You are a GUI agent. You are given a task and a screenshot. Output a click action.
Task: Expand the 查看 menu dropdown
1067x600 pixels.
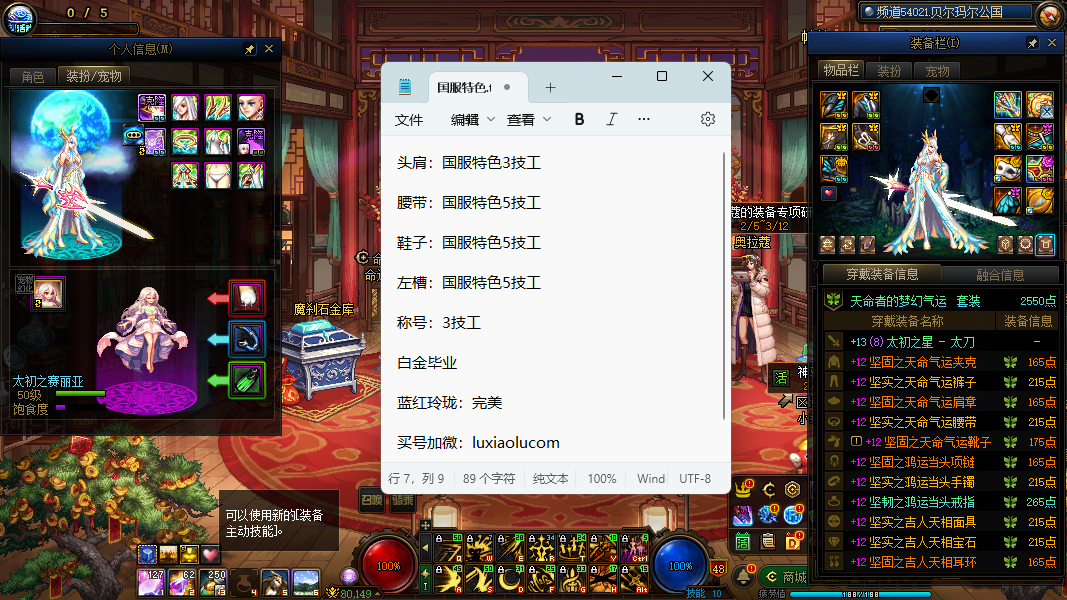click(x=529, y=119)
